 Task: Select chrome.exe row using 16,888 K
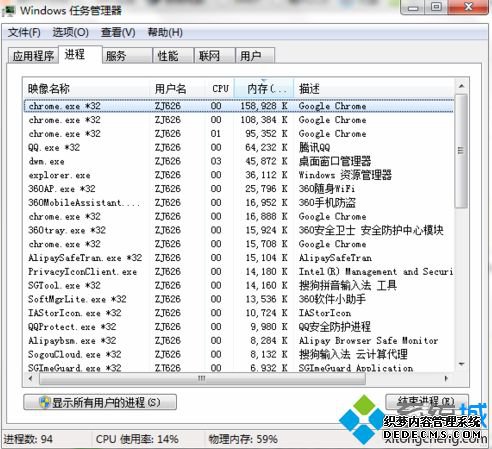(x=239, y=216)
